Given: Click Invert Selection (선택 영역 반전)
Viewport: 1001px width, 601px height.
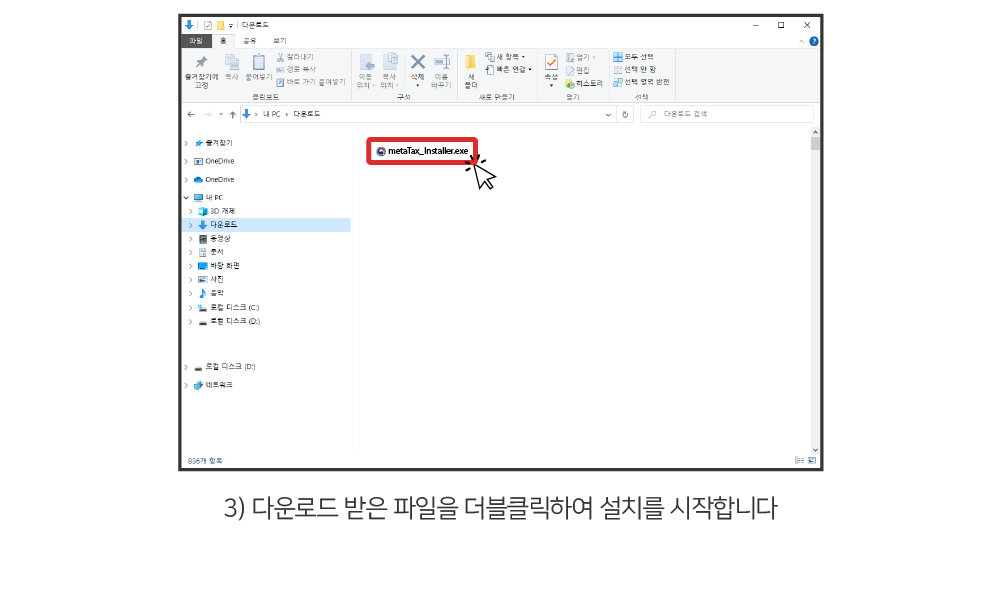Looking at the screenshot, I should click(641, 82).
